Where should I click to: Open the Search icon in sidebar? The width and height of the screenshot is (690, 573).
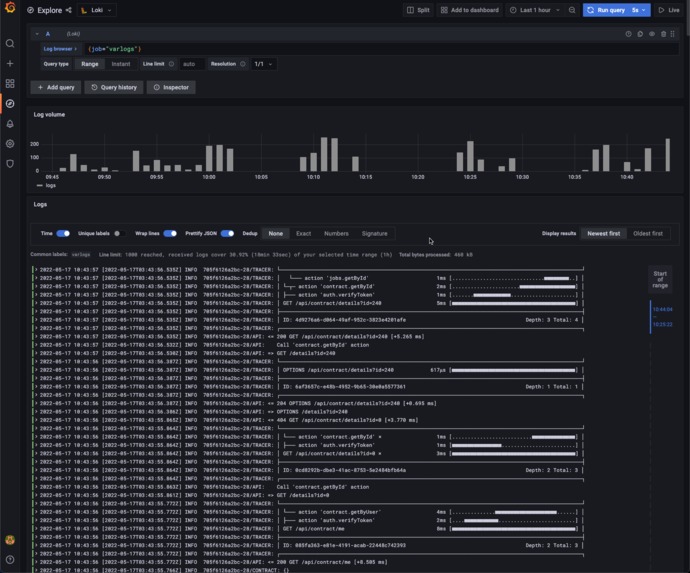[x=10, y=44]
